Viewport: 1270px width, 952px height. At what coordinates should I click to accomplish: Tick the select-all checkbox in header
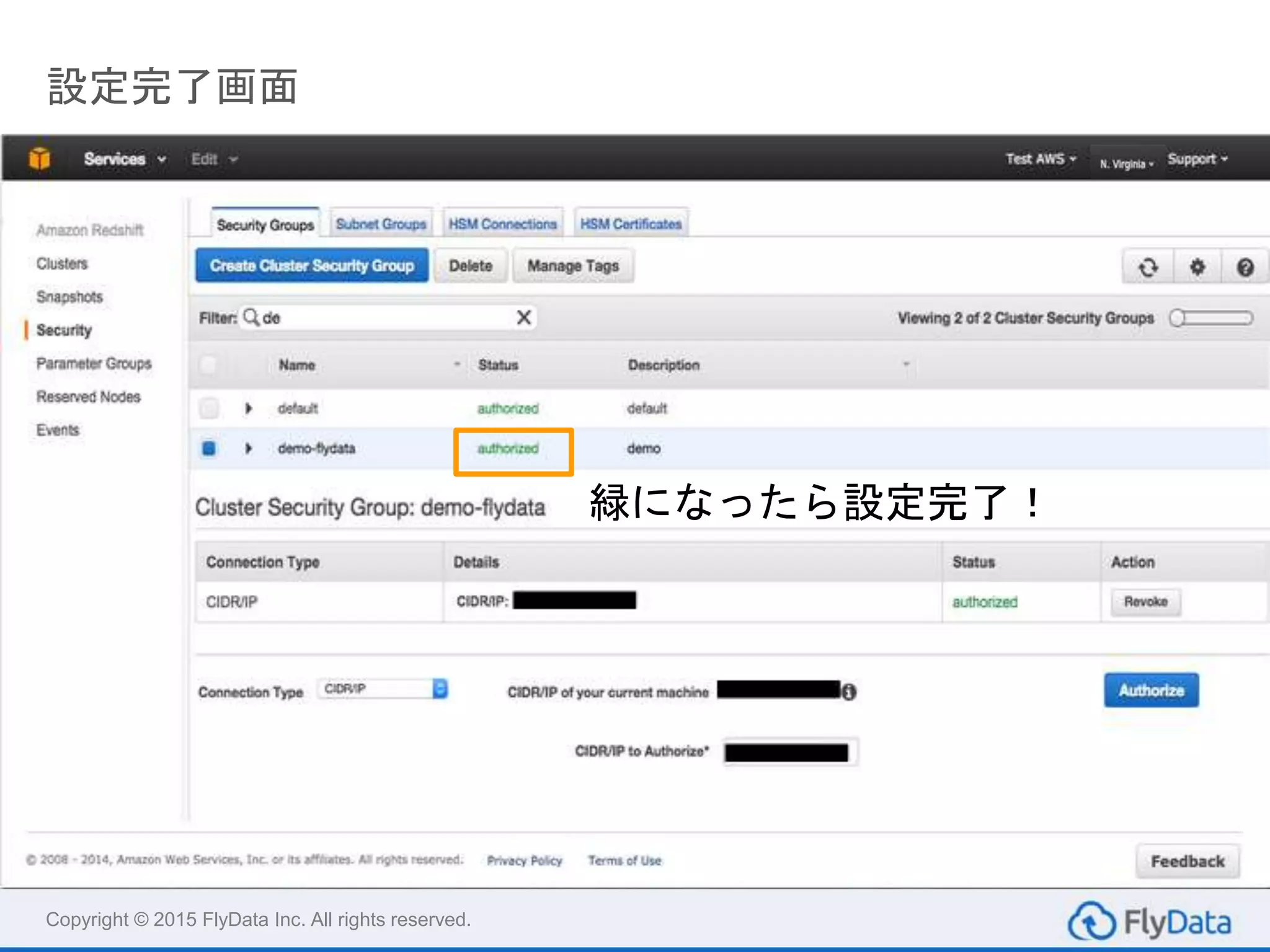[208, 364]
